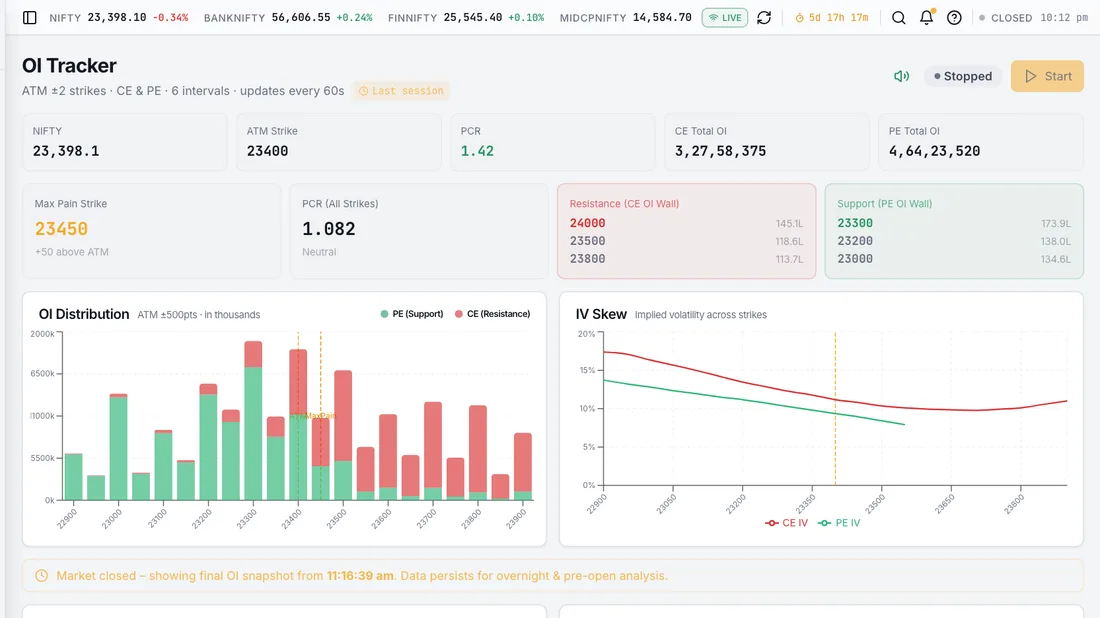Click the FINNIFTY ticker 25,545.40
1100x618 pixels.
click(466, 18)
